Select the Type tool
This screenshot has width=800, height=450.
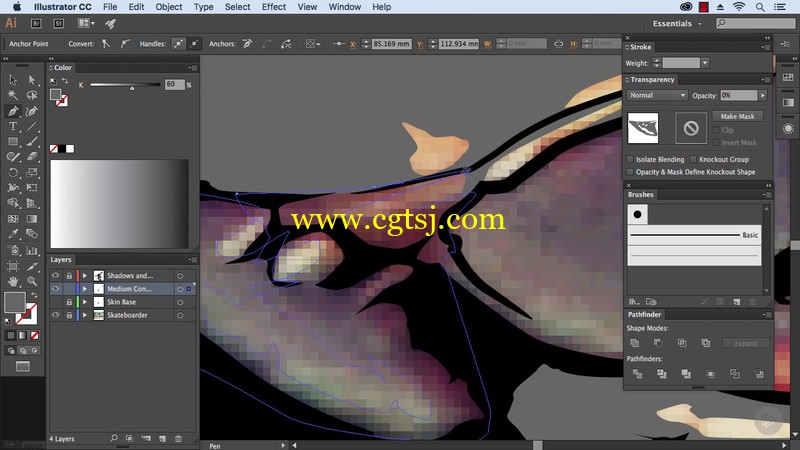(13, 126)
